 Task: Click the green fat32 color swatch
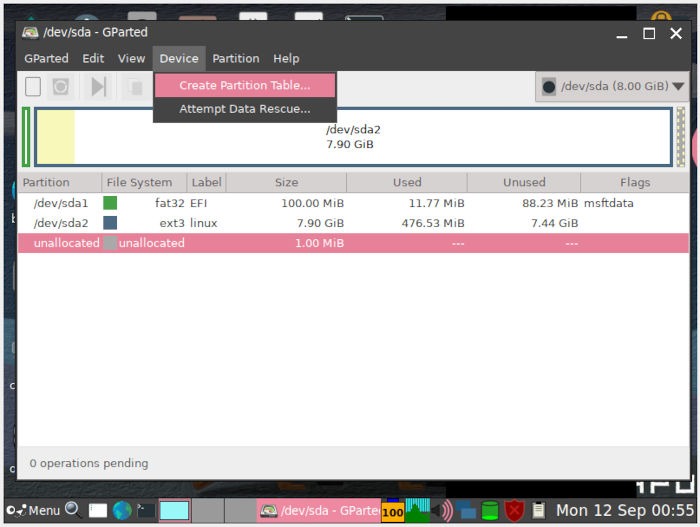pos(110,203)
